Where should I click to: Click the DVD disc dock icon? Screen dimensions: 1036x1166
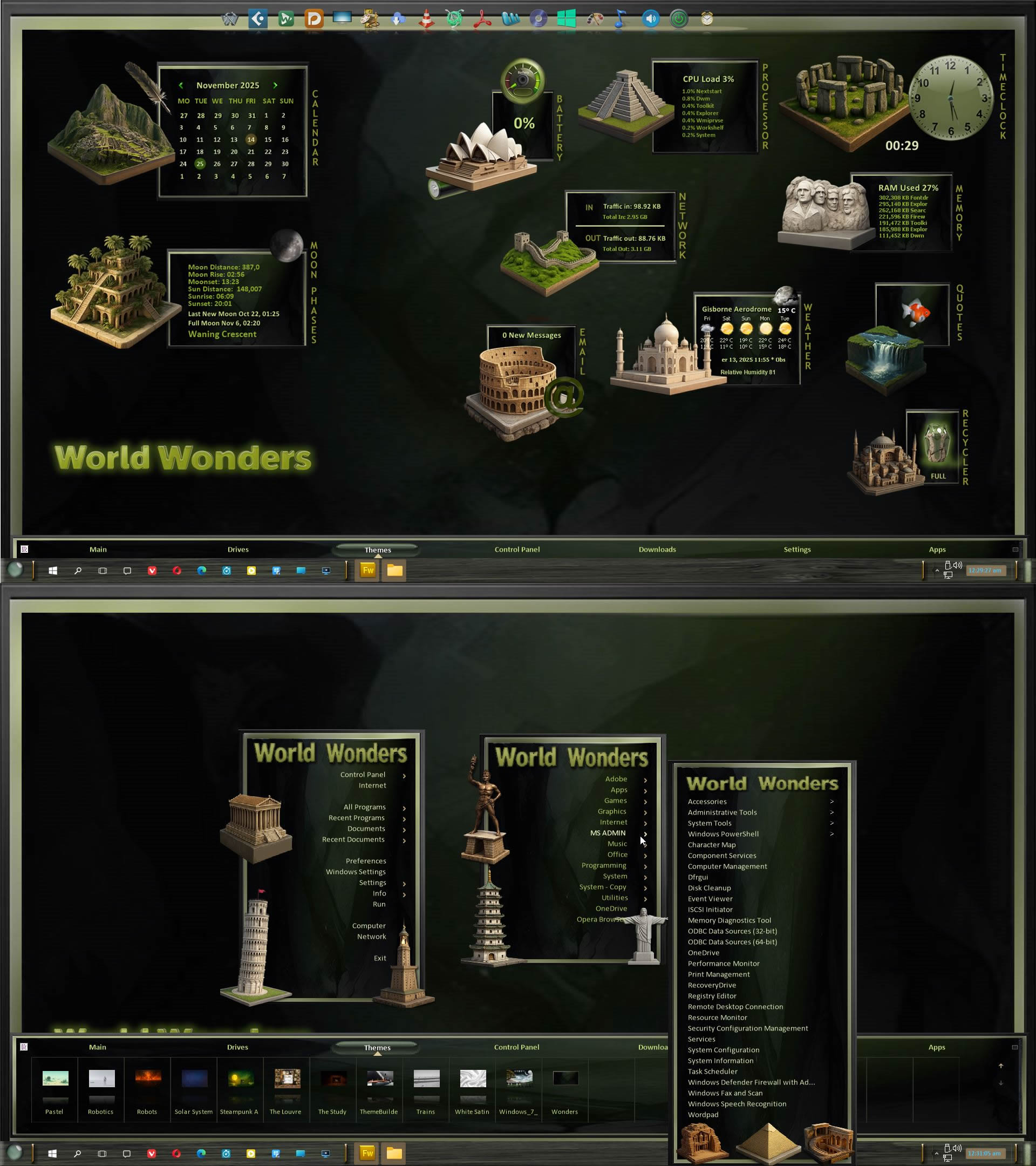pyautogui.click(x=537, y=19)
